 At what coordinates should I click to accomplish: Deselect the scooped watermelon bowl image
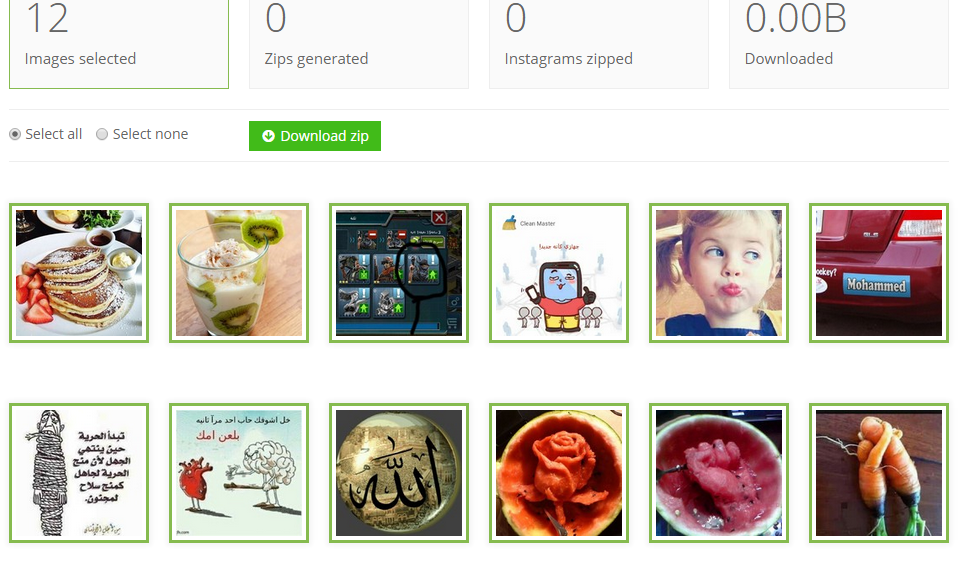pyautogui.click(x=719, y=473)
